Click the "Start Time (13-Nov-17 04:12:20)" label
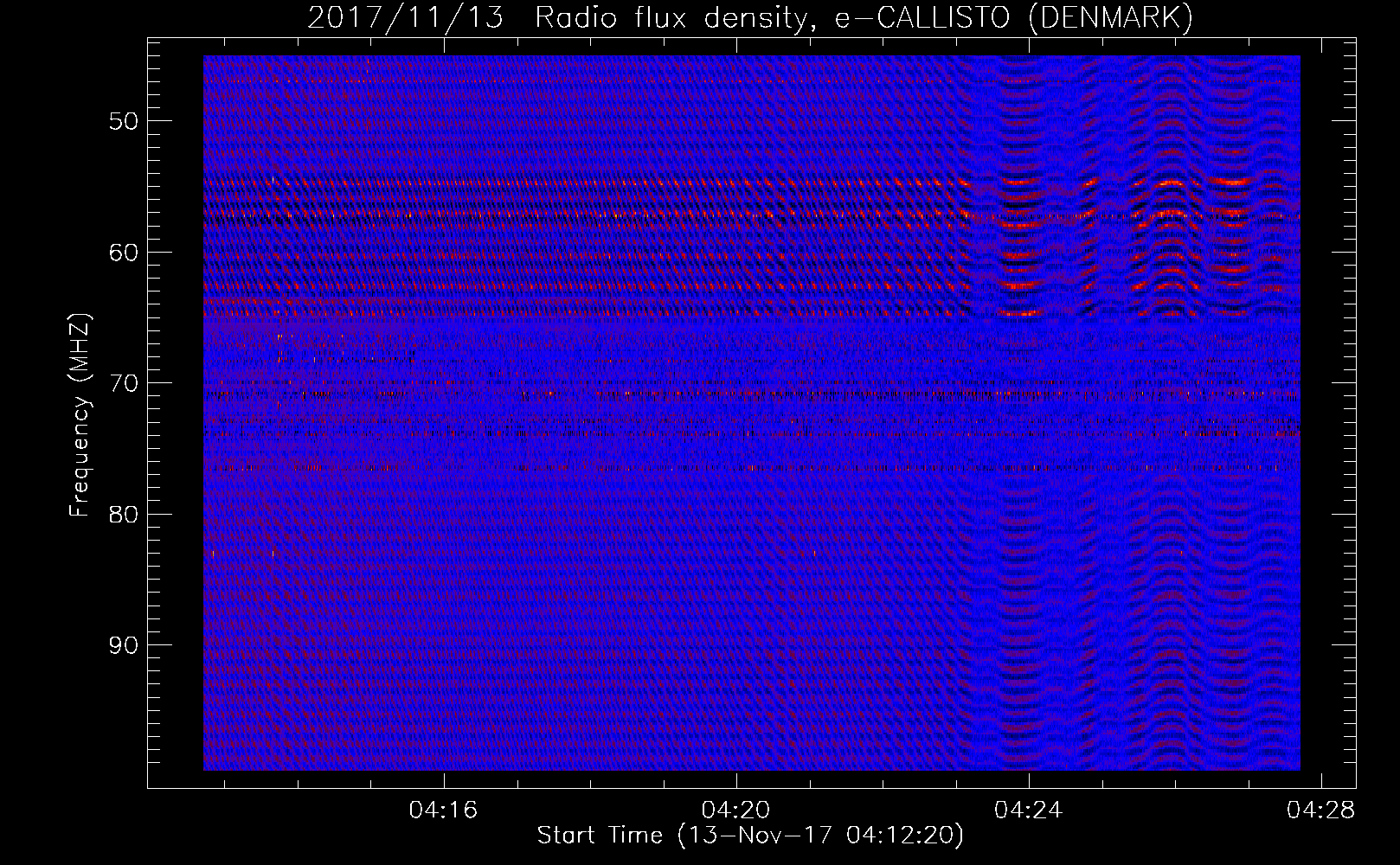The height and width of the screenshot is (865, 1400). [750, 836]
